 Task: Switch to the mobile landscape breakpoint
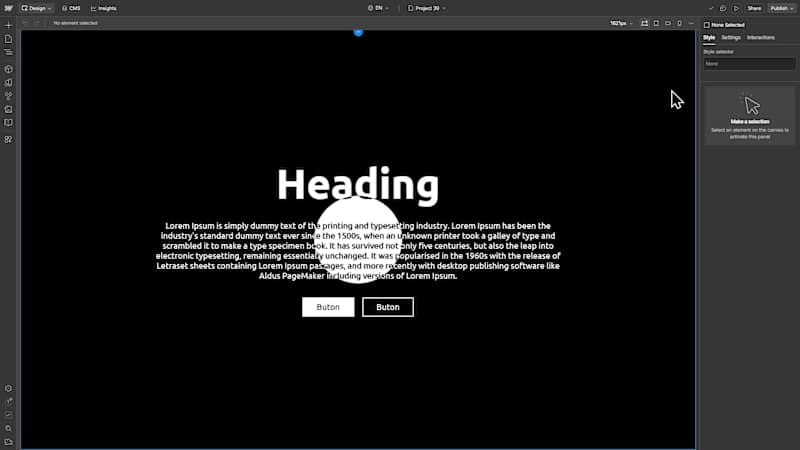(668, 23)
